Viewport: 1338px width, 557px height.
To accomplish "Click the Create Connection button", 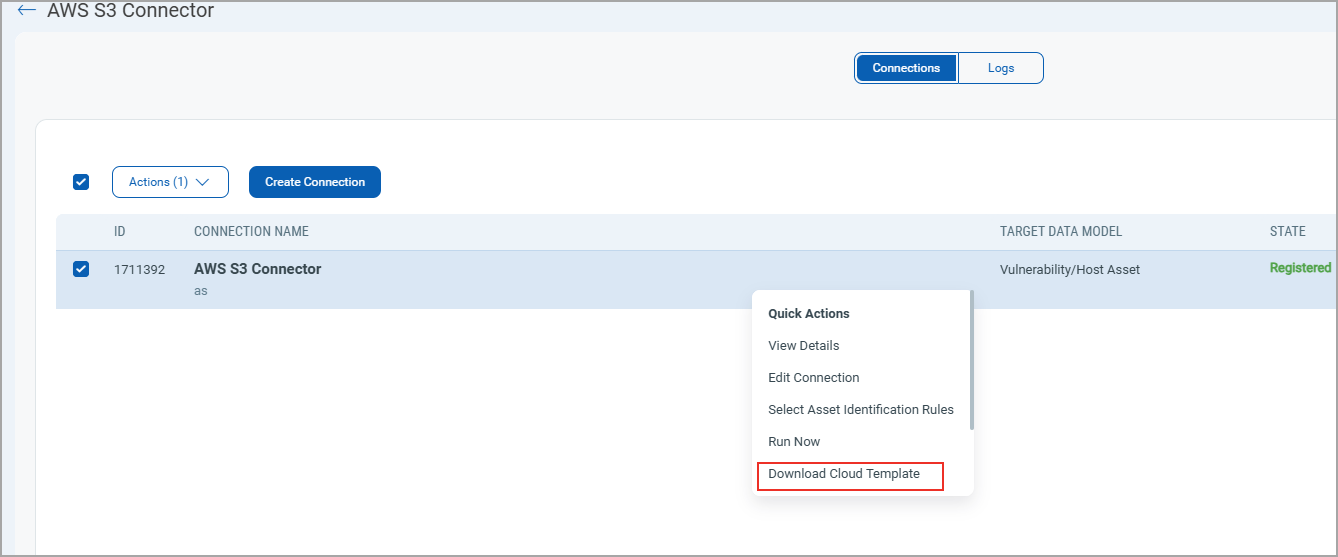I will (x=315, y=182).
